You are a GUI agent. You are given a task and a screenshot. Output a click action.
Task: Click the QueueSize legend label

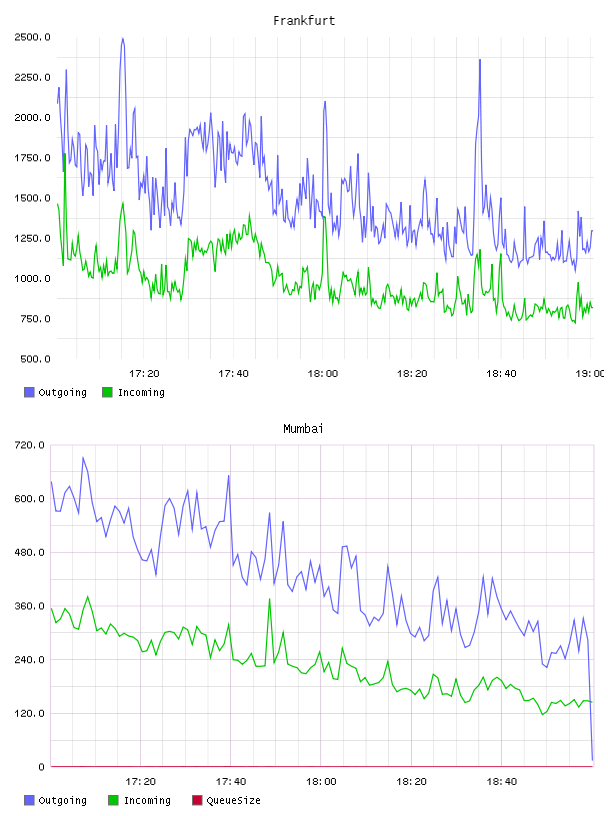point(233,800)
